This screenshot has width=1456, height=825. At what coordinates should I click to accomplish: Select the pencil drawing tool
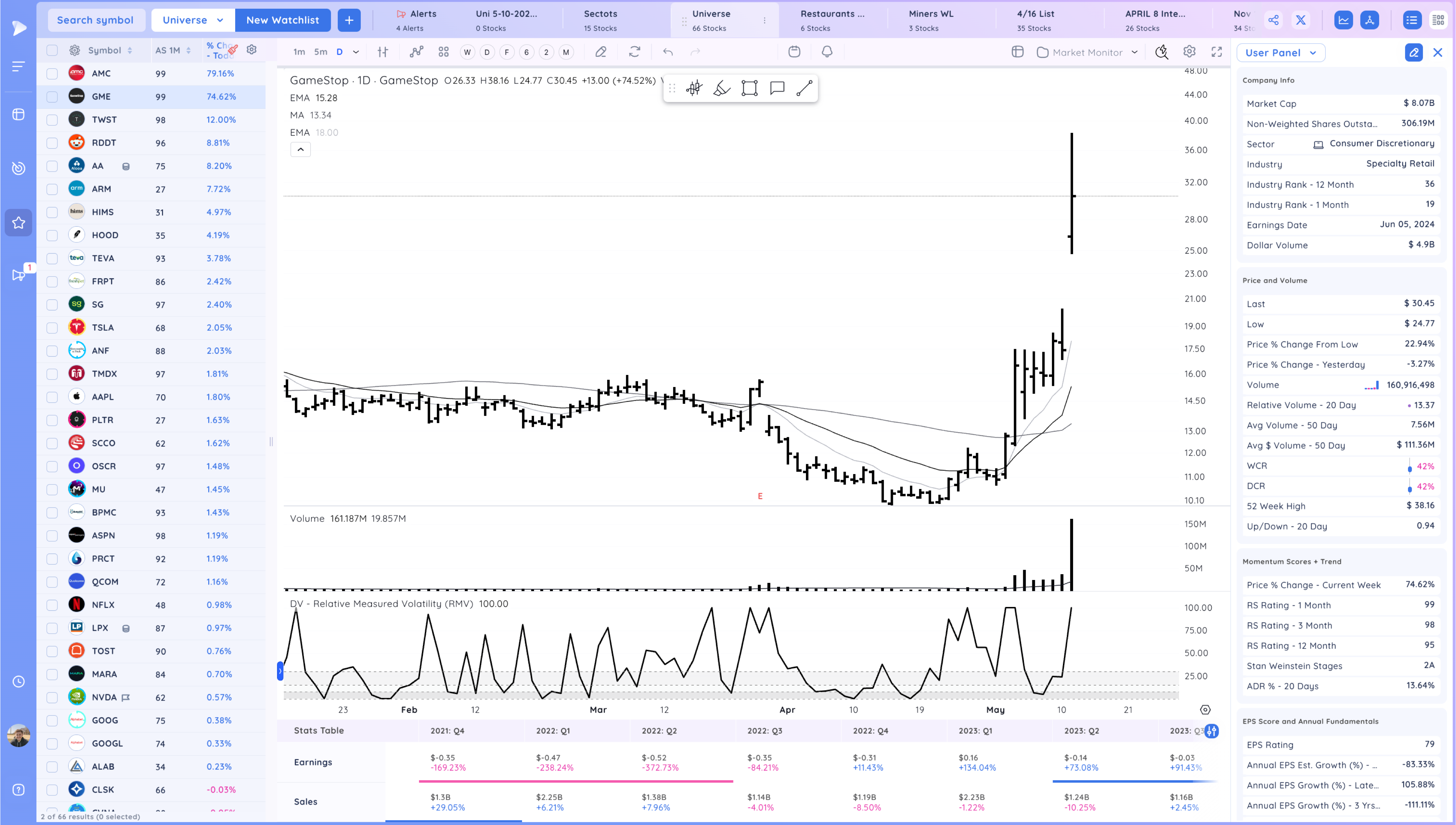[x=601, y=52]
